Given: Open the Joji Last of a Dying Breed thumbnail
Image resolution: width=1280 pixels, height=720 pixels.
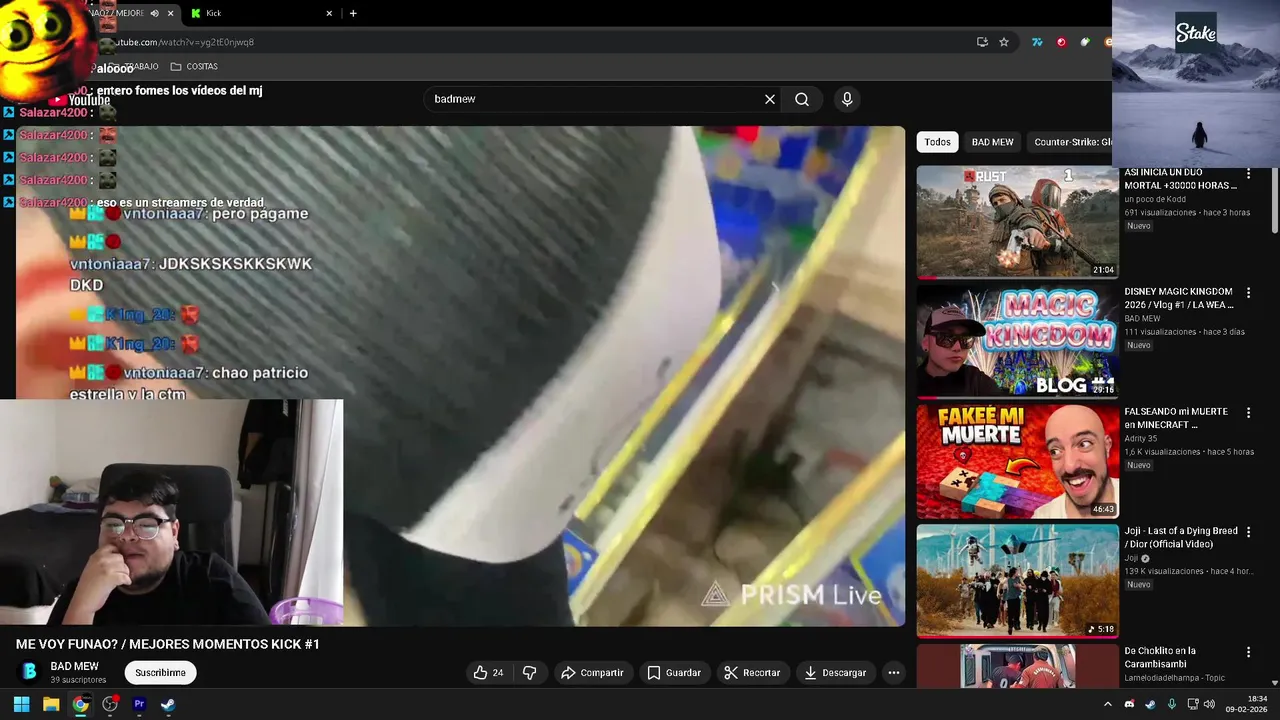Looking at the screenshot, I should 1017,581.
